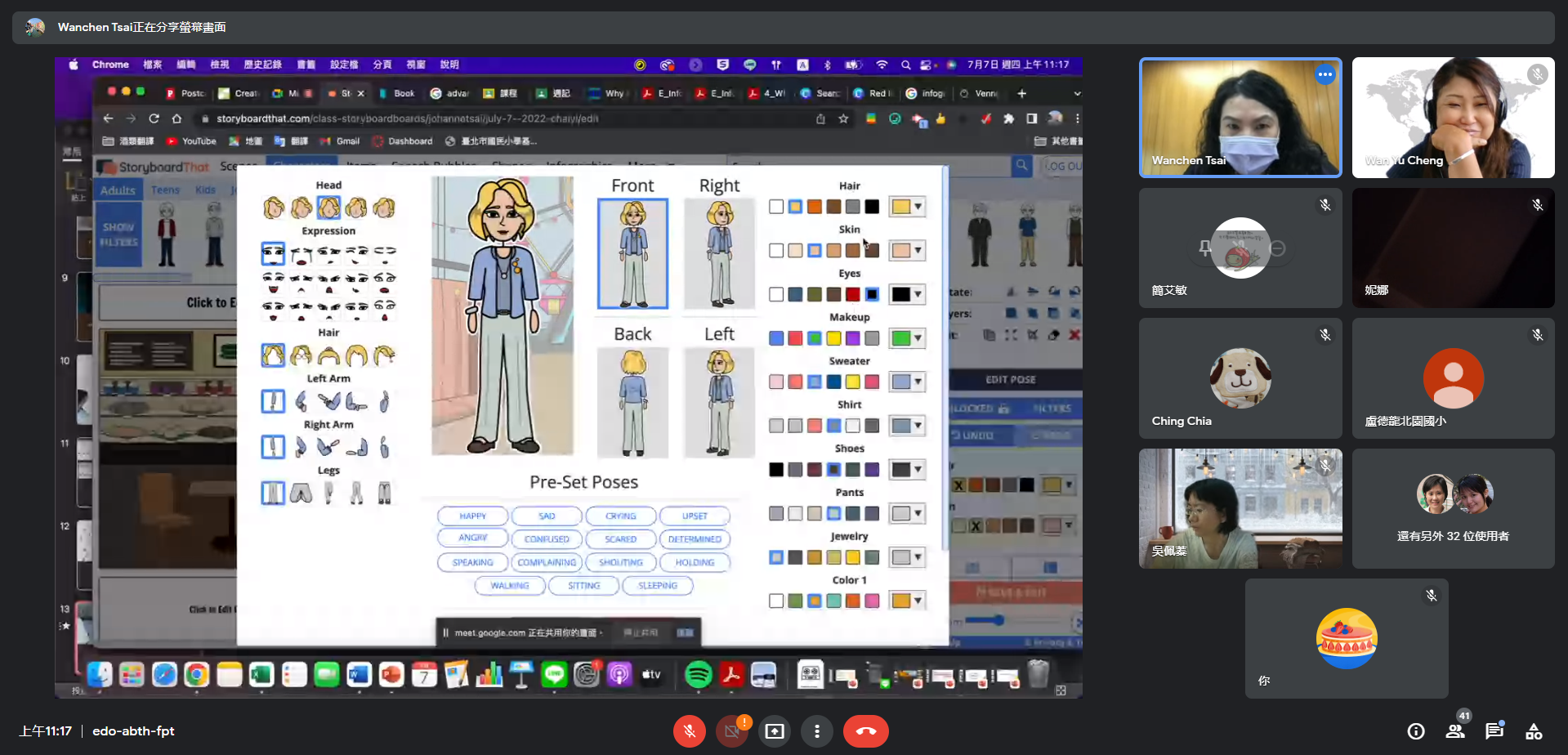1568x755 pixels.
Task: Open the Chrome menu in Mac menu bar
Action: (x=110, y=65)
